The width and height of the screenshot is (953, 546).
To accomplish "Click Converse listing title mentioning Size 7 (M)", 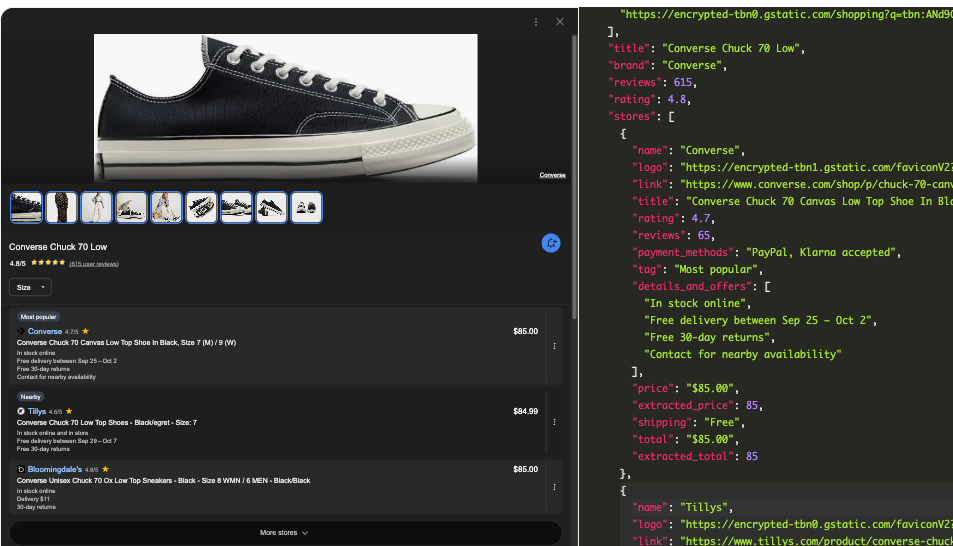I will (x=126, y=342).
